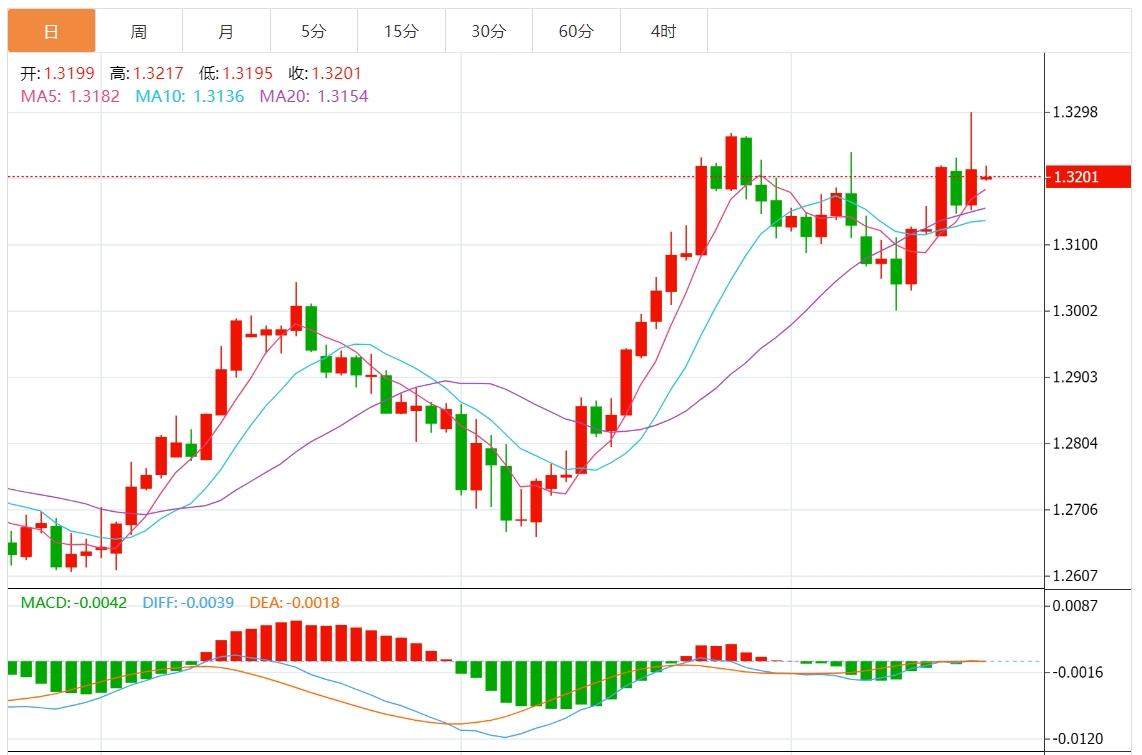Click the MA10: 1.3136 indicator label
Screen dimensions: 1142x755
pyautogui.click(x=189, y=96)
